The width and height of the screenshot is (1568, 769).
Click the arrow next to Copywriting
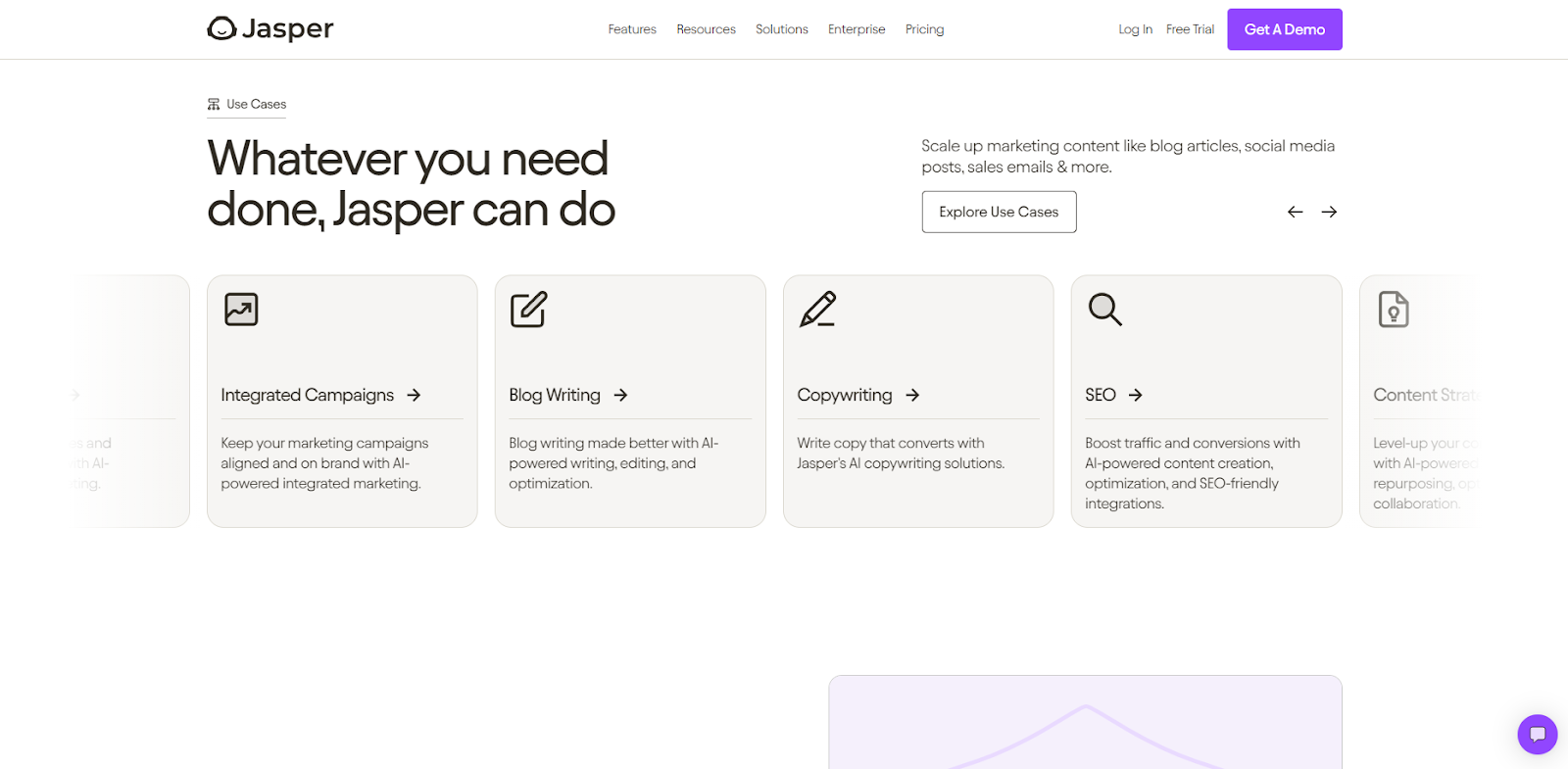(x=912, y=395)
